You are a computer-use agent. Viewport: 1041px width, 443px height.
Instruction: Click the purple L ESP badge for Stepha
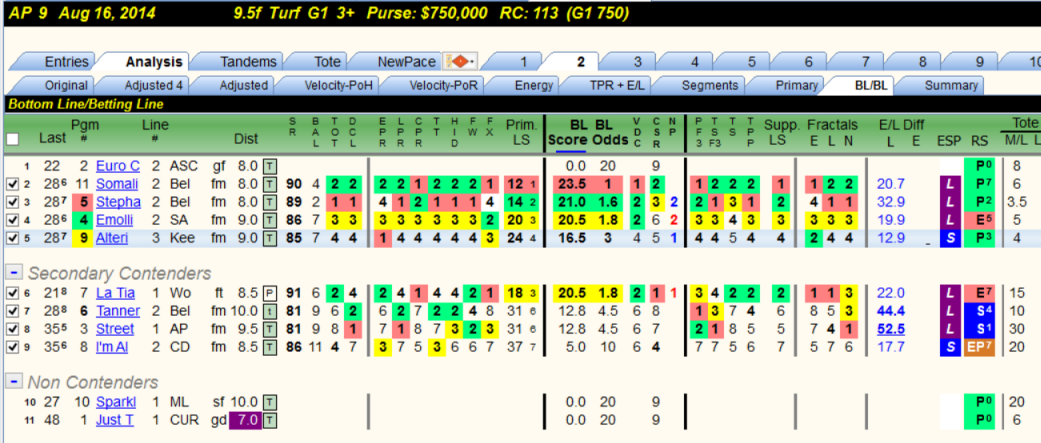pyautogui.click(x=948, y=202)
